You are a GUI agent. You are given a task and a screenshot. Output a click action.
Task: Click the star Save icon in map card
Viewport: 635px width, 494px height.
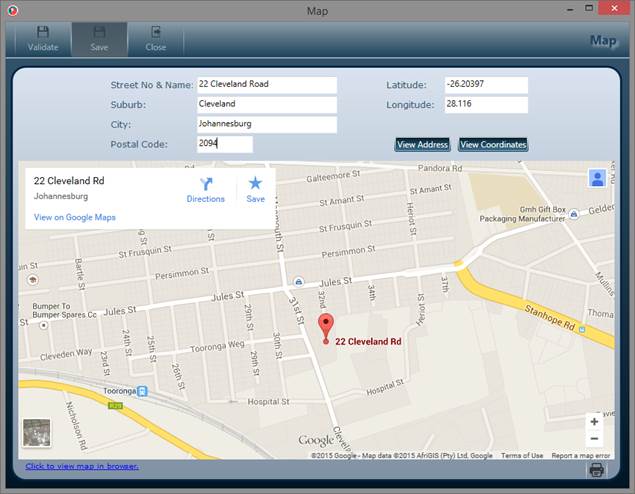pyautogui.click(x=255, y=184)
